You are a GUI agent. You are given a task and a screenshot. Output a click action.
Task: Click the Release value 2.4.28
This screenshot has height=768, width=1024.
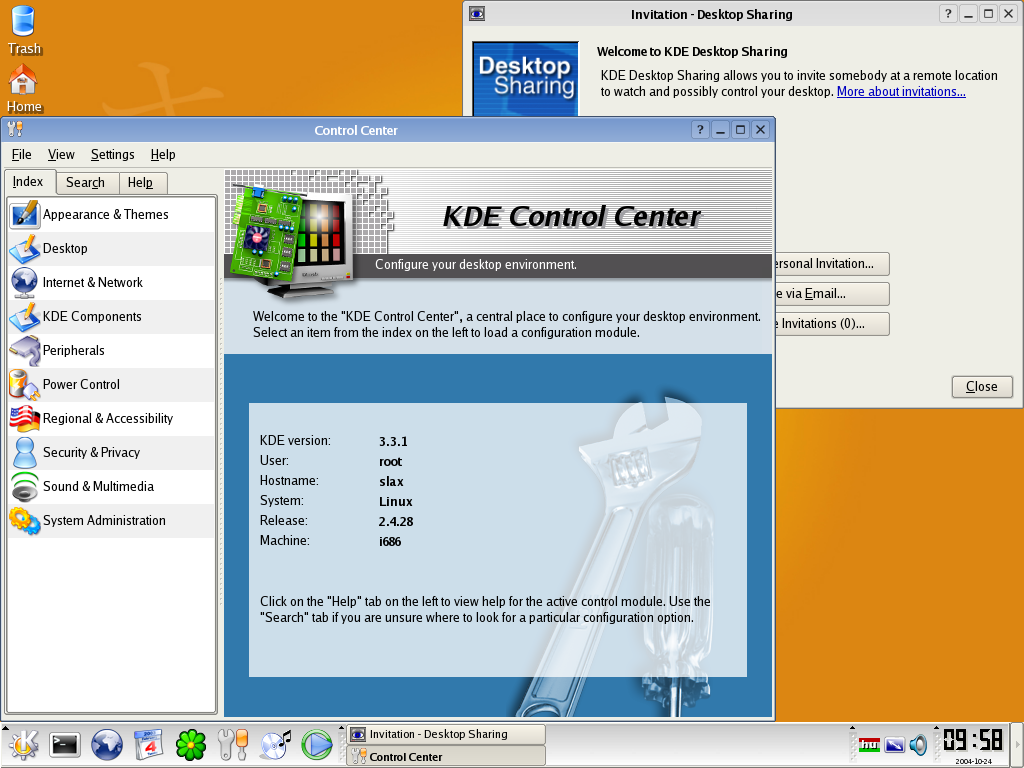click(x=396, y=522)
